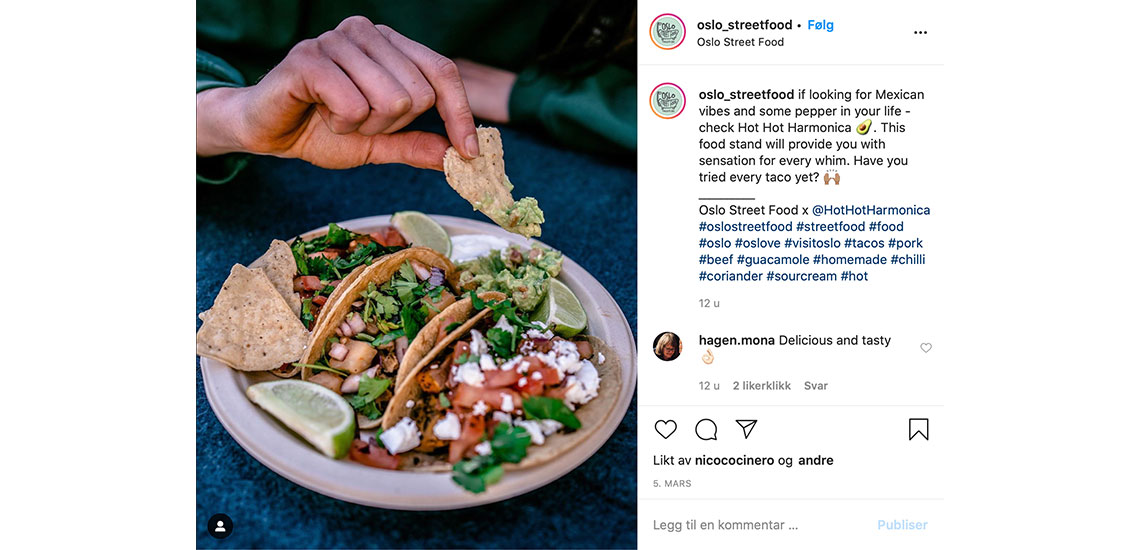
Task: Share post using the paper plane icon
Action: pyautogui.click(x=747, y=429)
